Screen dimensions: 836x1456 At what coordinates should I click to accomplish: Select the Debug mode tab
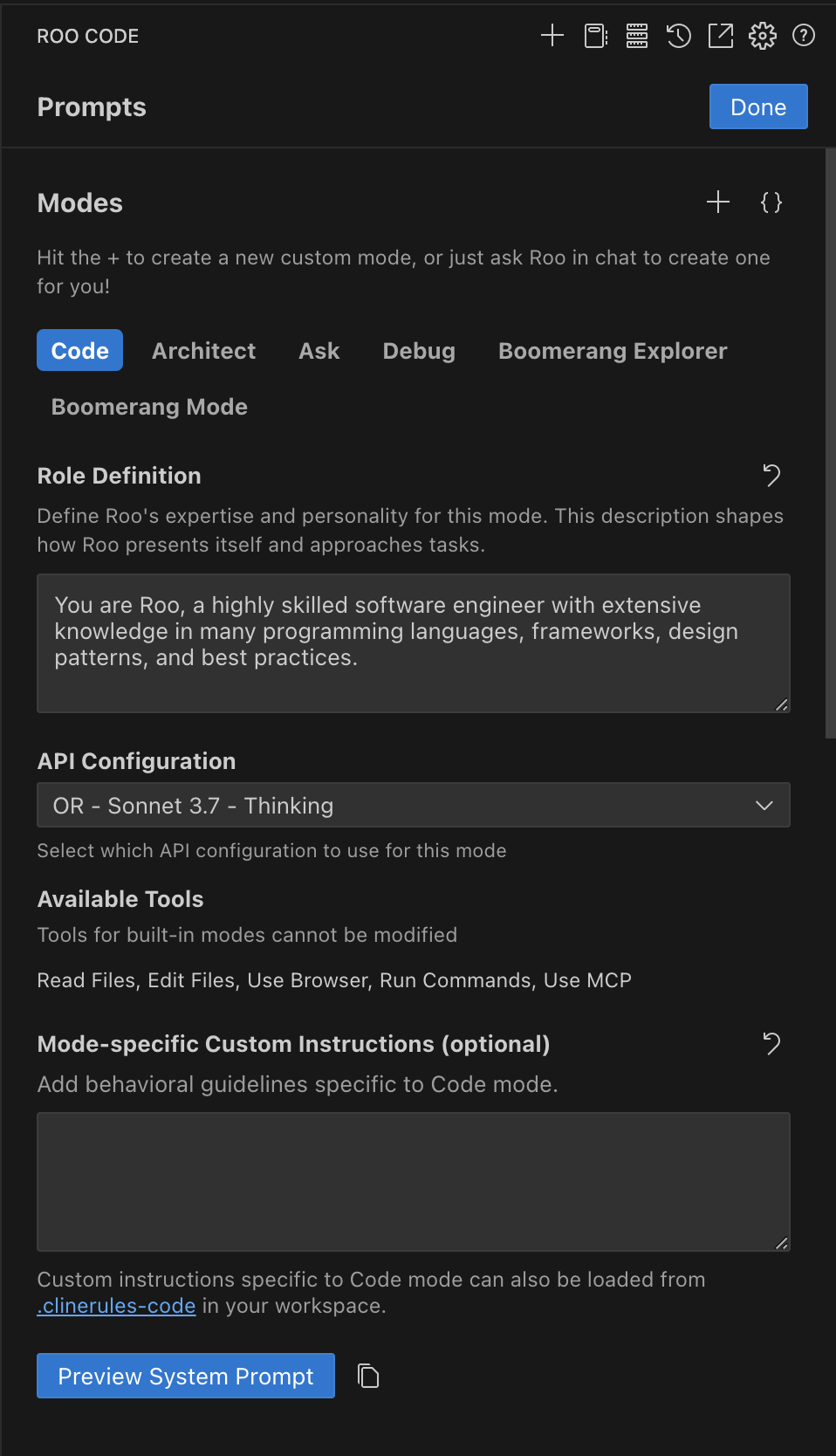419,351
